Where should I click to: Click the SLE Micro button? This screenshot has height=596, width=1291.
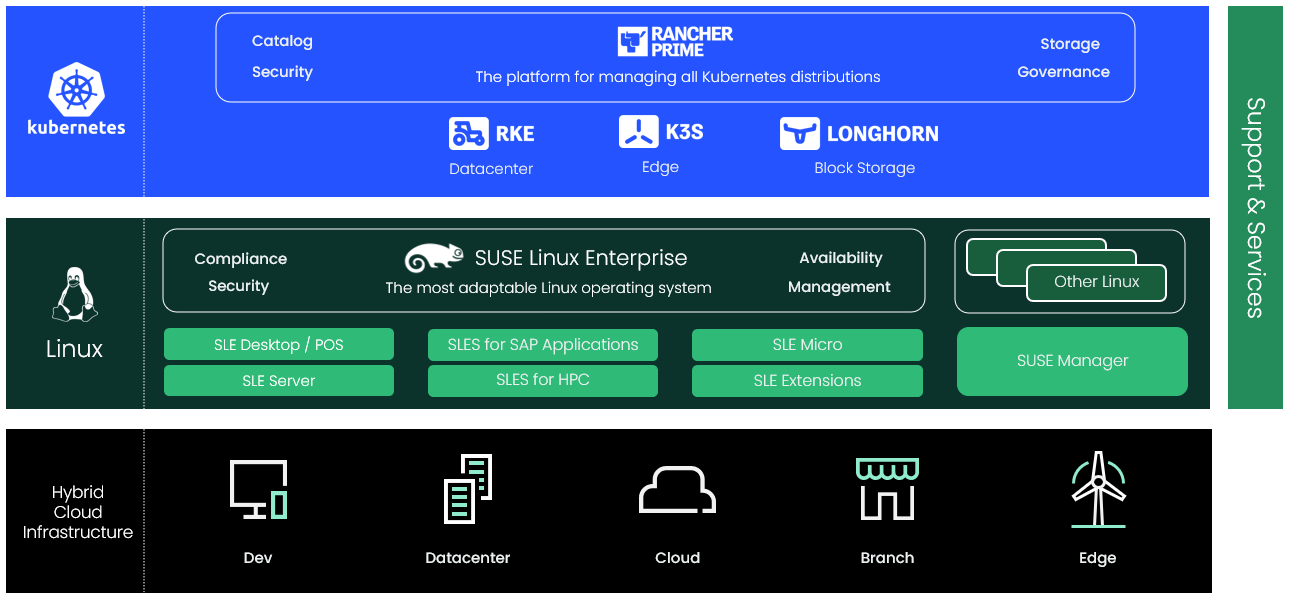[x=807, y=345]
